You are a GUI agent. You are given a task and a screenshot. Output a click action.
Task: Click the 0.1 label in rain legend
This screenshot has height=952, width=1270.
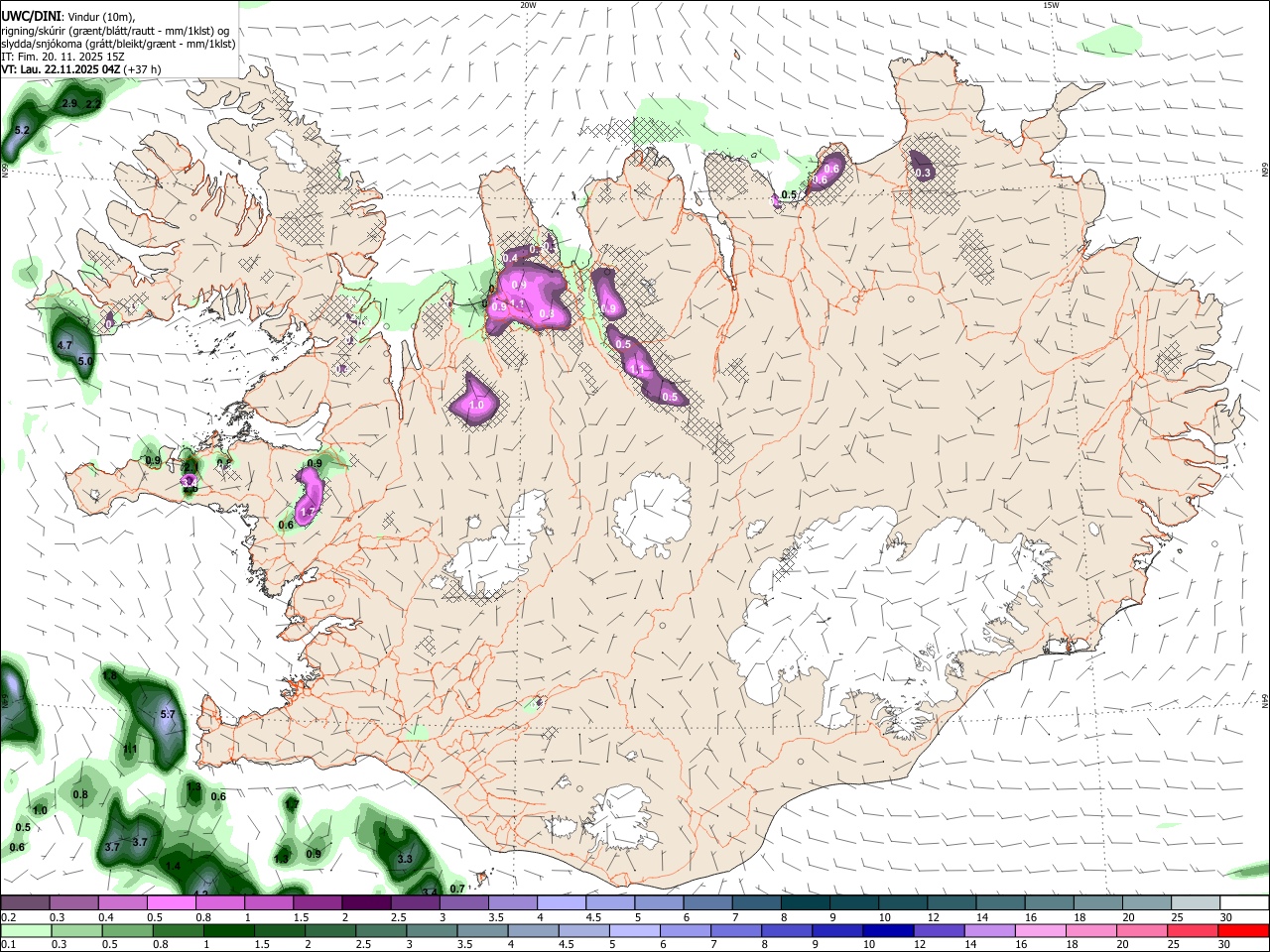point(8,944)
